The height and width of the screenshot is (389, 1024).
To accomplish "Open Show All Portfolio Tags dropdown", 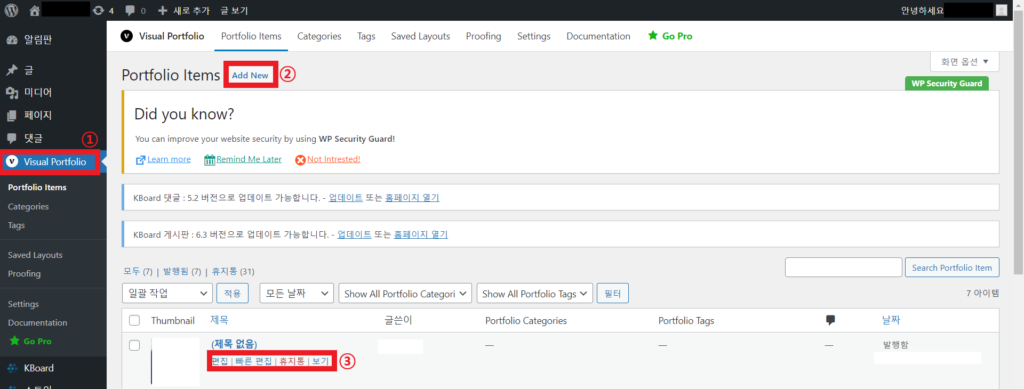I will tap(535, 294).
